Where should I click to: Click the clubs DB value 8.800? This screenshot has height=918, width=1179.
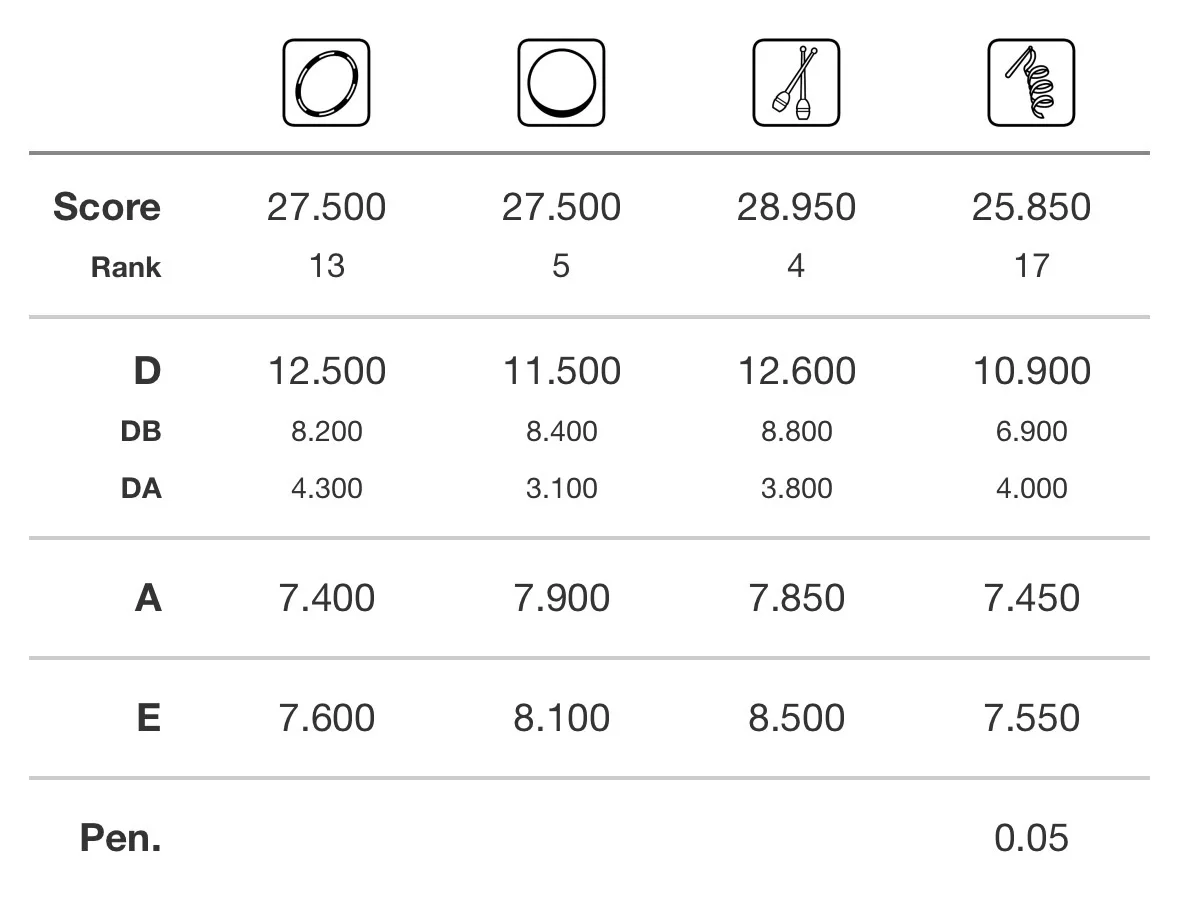[x=796, y=432]
